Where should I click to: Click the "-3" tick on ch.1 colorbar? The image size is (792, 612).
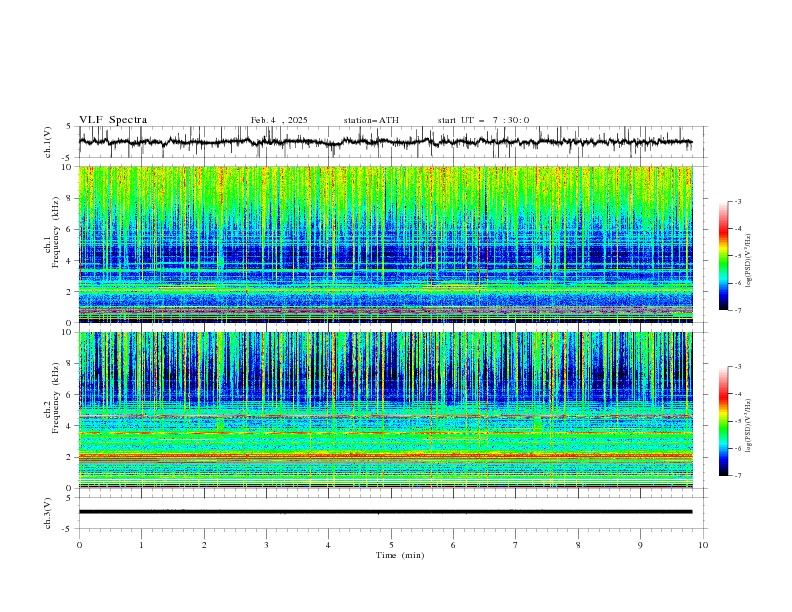[738, 201]
